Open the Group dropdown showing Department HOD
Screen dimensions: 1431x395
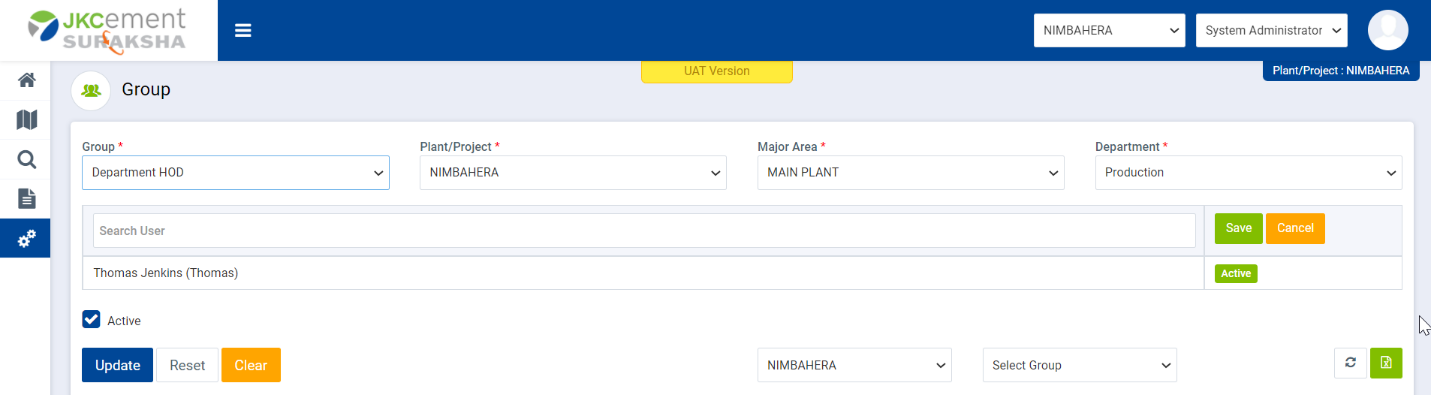tap(236, 172)
